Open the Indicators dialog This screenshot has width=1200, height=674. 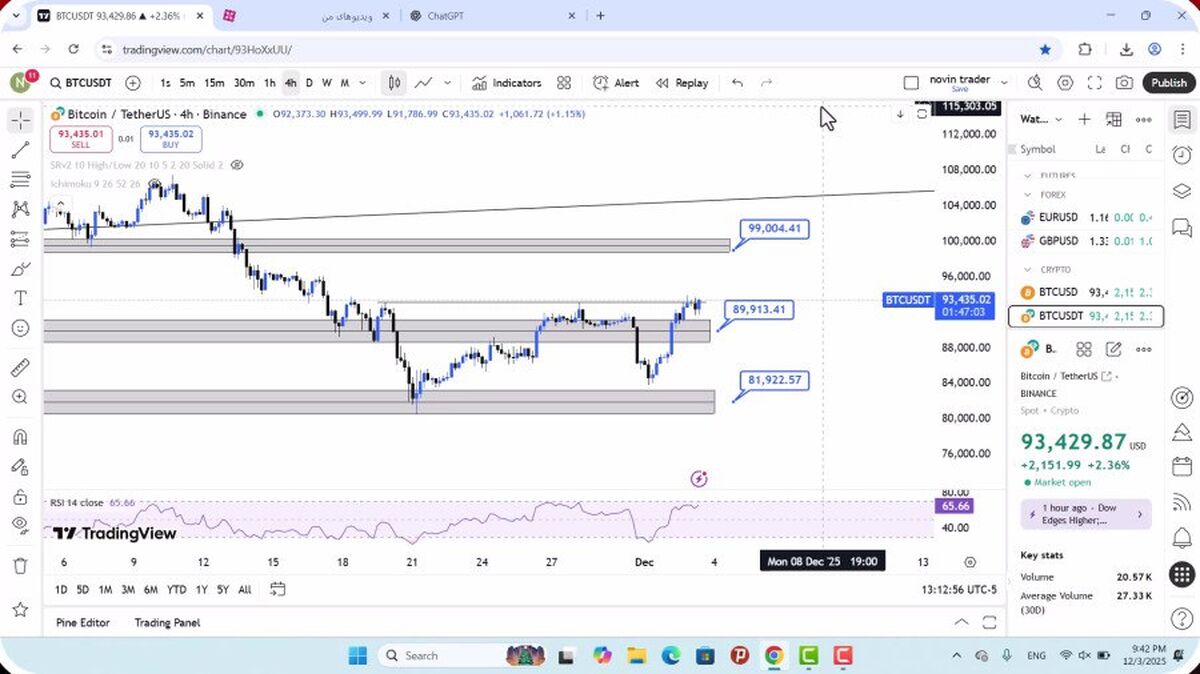(506, 83)
